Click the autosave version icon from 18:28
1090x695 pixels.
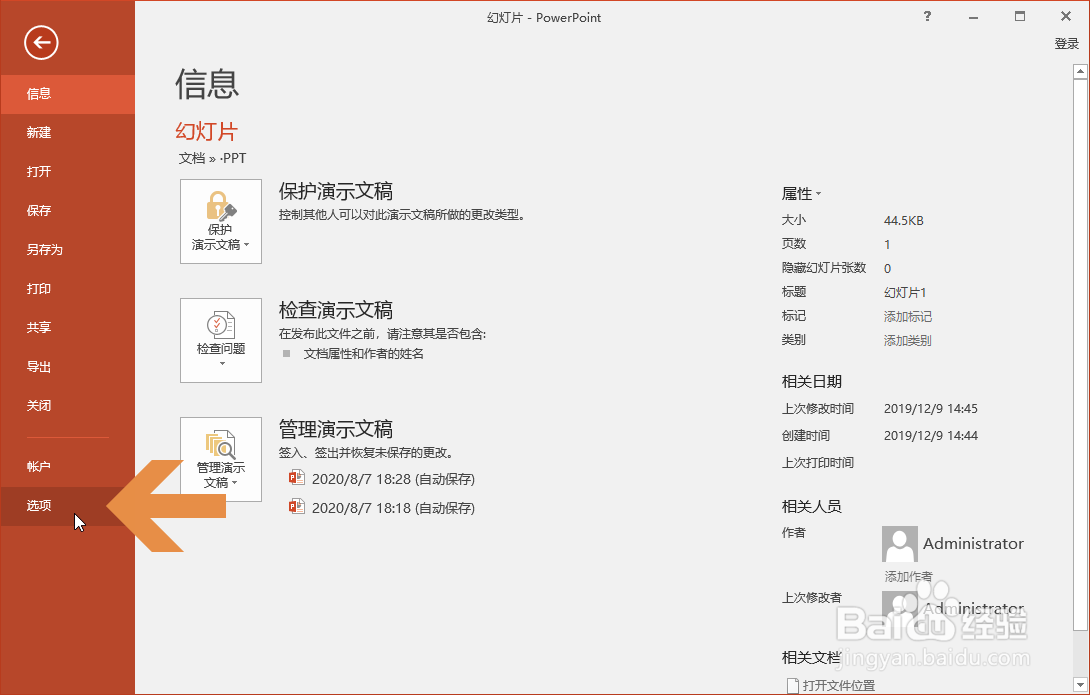tap(296, 478)
